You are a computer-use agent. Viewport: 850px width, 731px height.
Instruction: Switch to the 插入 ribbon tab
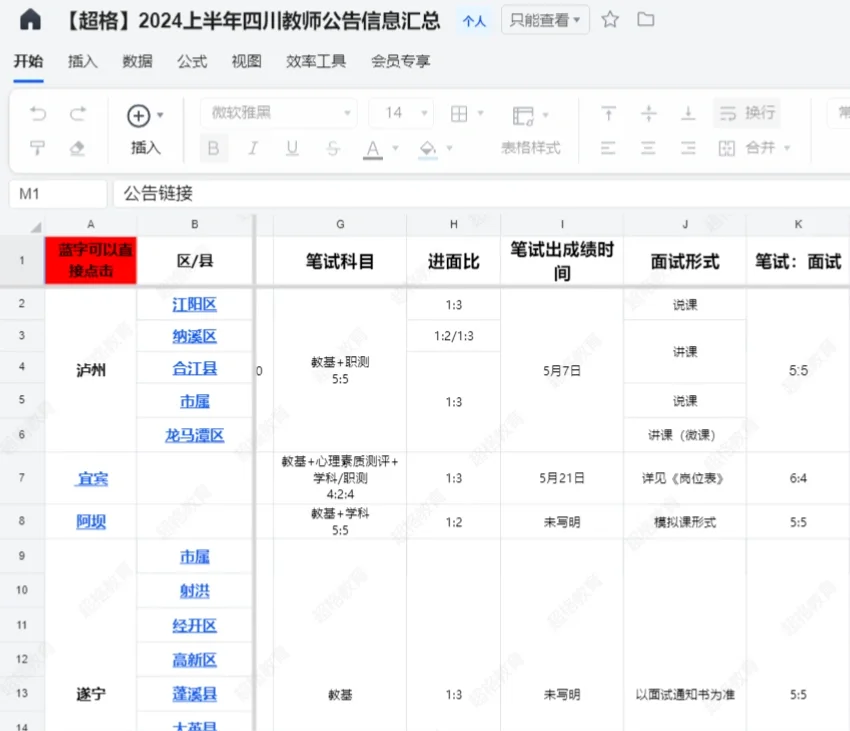pyautogui.click(x=83, y=62)
